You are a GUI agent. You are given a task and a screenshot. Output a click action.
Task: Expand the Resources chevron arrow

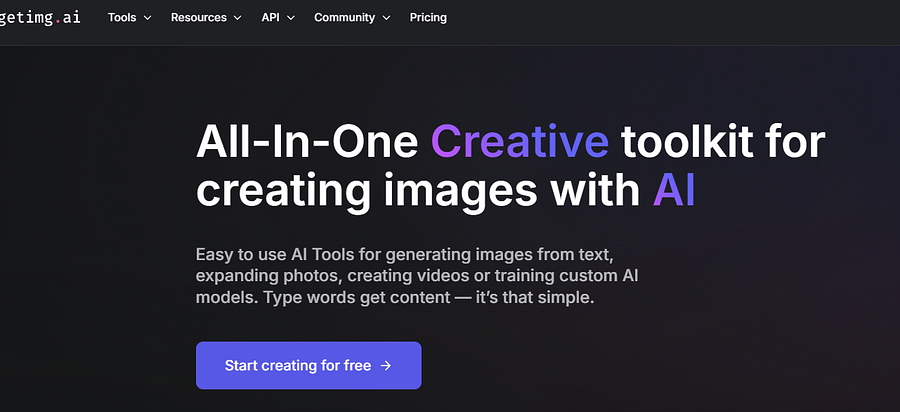click(237, 18)
